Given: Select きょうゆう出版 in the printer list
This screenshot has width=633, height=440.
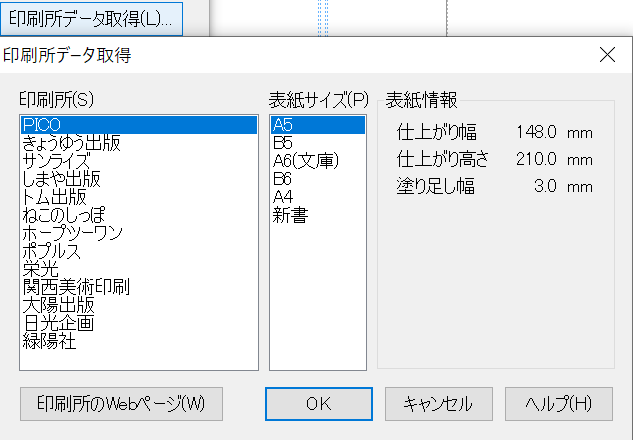Looking at the screenshot, I should 139,143.
